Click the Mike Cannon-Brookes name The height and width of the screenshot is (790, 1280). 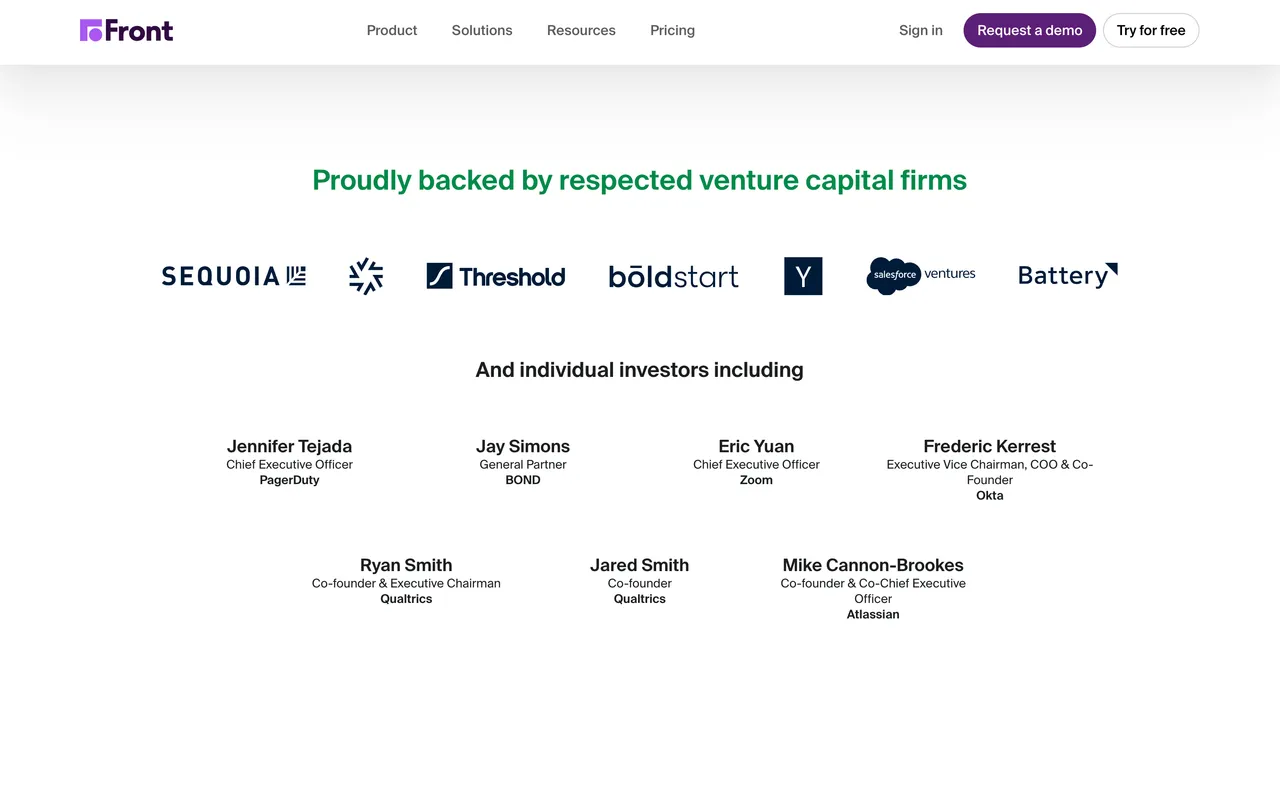[873, 565]
